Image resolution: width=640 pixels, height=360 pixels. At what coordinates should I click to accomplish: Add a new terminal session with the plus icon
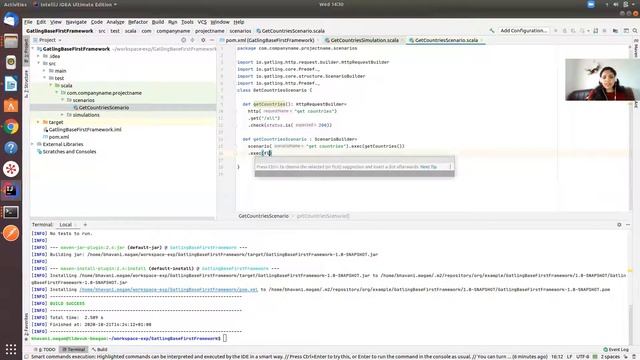(x=85, y=224)
